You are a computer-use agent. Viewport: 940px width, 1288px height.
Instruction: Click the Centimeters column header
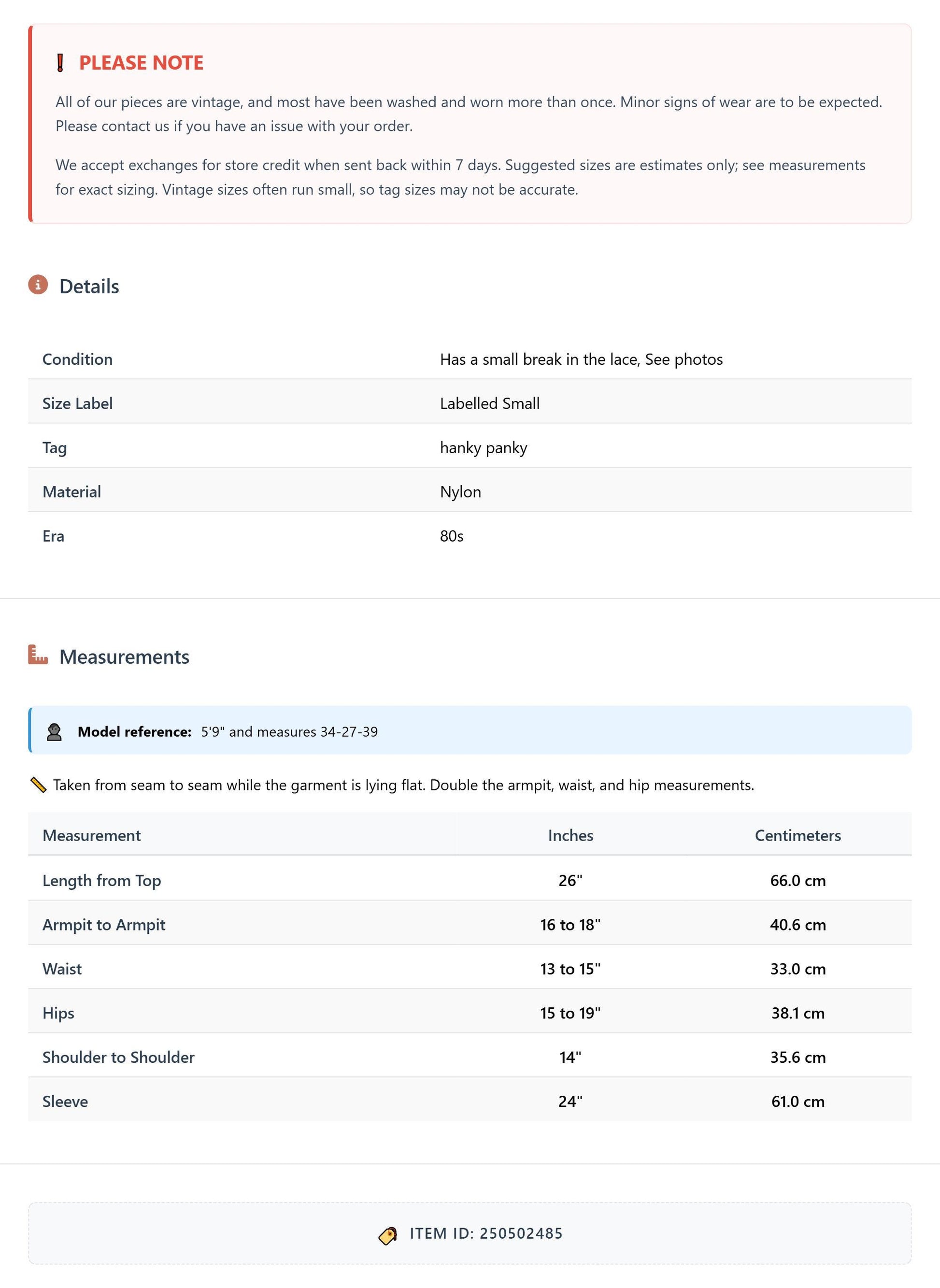pyautogui.click(x=798, y=835)
